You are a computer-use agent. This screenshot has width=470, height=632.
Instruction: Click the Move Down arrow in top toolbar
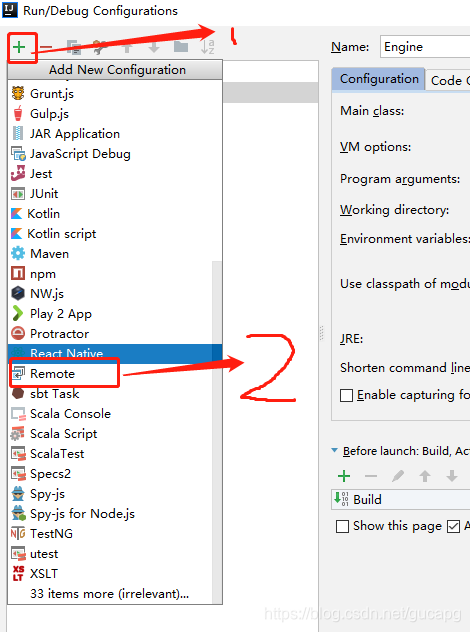[x=154, y=47]
